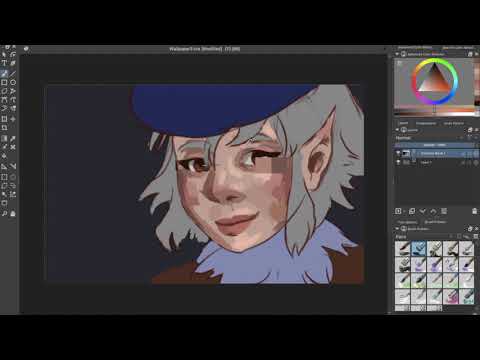Screen dimensions: 480x360
Task: Select the blue highlighted brush preset thumbnail
Action: (419, 248)
